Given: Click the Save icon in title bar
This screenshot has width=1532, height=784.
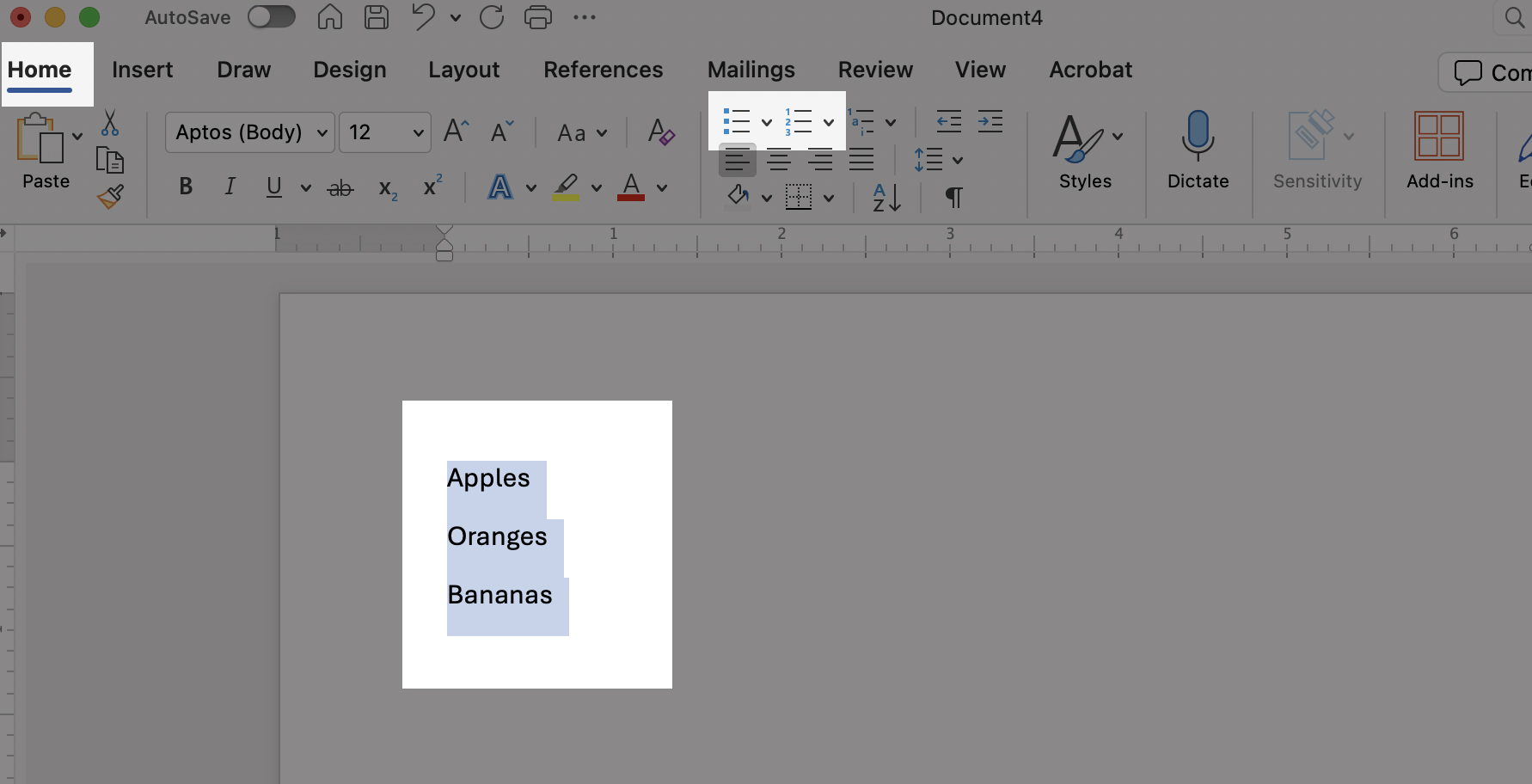Looking at the screenshot, I should point(377,17).
